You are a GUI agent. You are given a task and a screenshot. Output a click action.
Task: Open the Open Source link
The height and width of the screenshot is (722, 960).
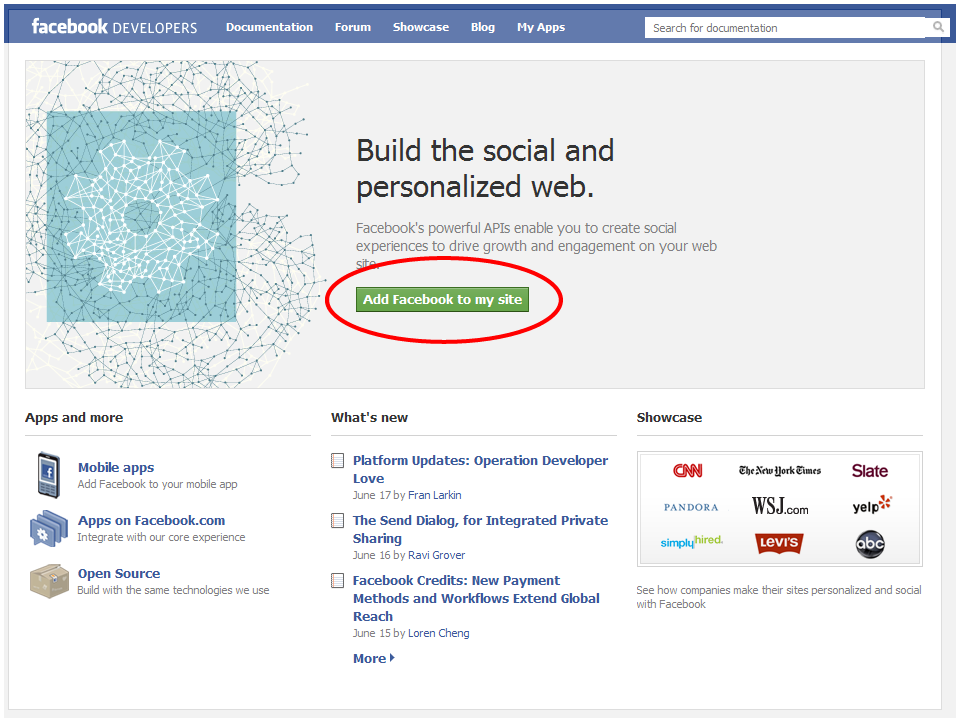(x=119, y=574)
